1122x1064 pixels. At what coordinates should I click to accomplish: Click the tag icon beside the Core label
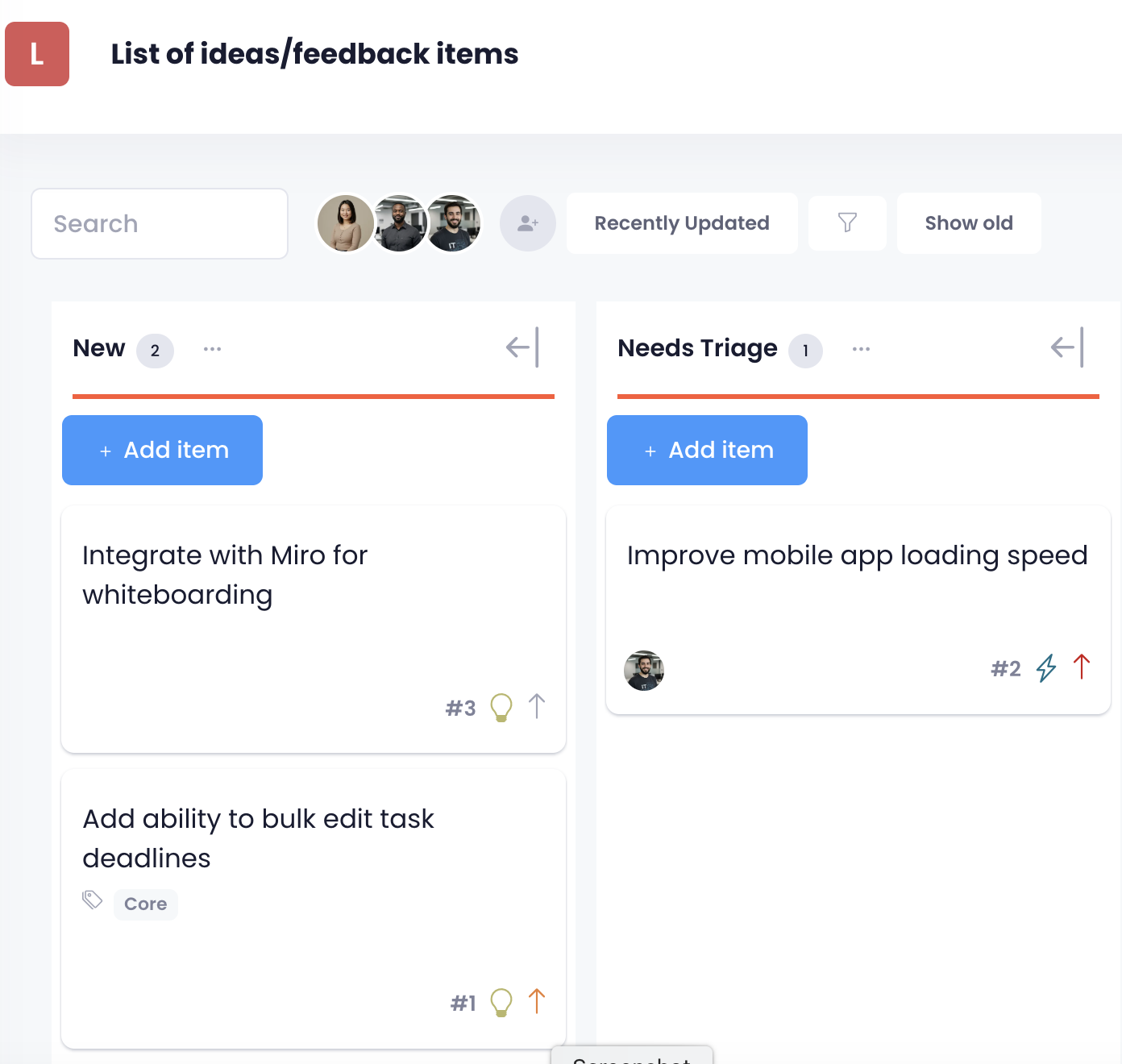click(92, 900)
